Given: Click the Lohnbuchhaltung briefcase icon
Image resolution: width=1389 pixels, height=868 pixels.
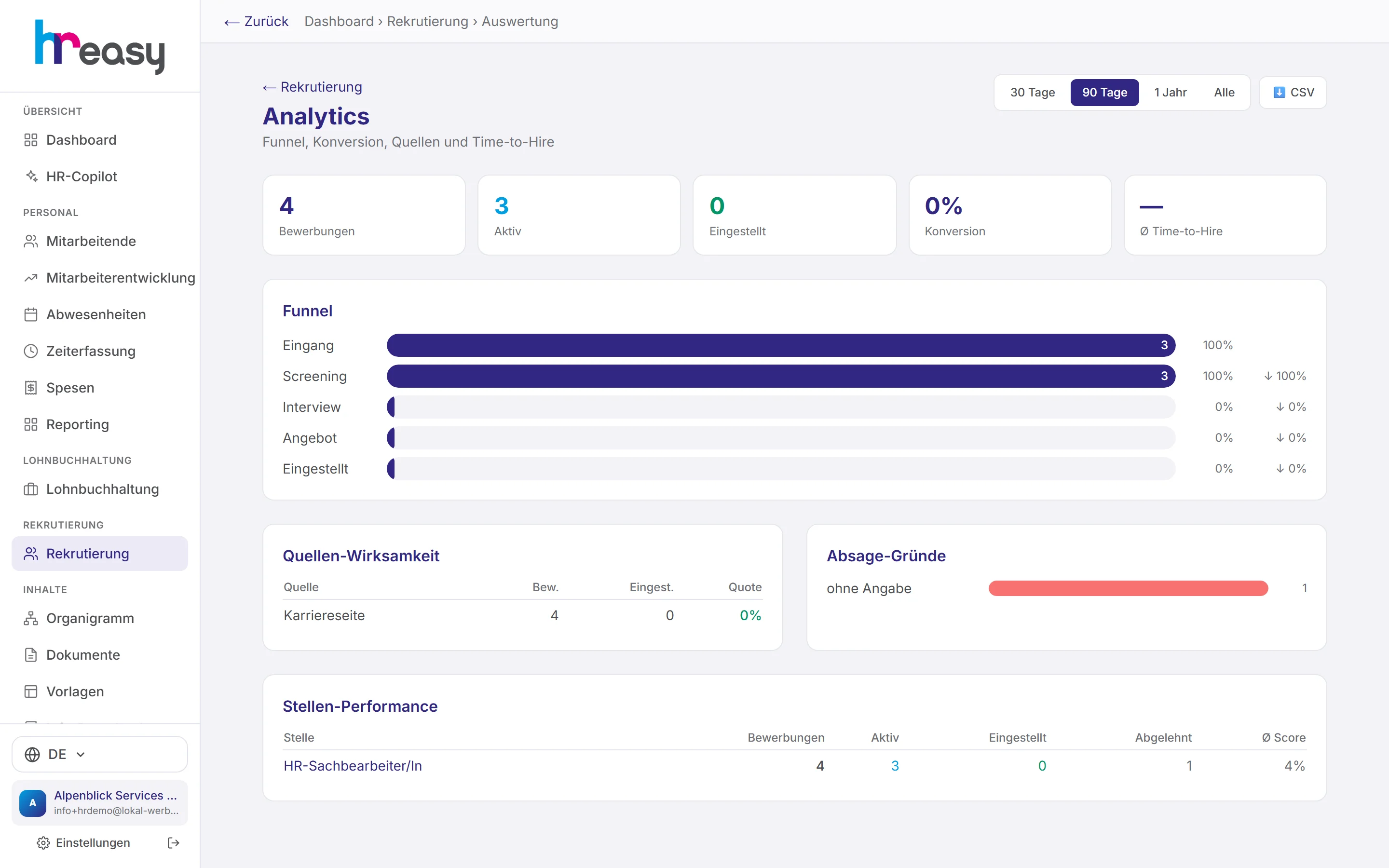Looking at the screenshot, I should point(31,489).
